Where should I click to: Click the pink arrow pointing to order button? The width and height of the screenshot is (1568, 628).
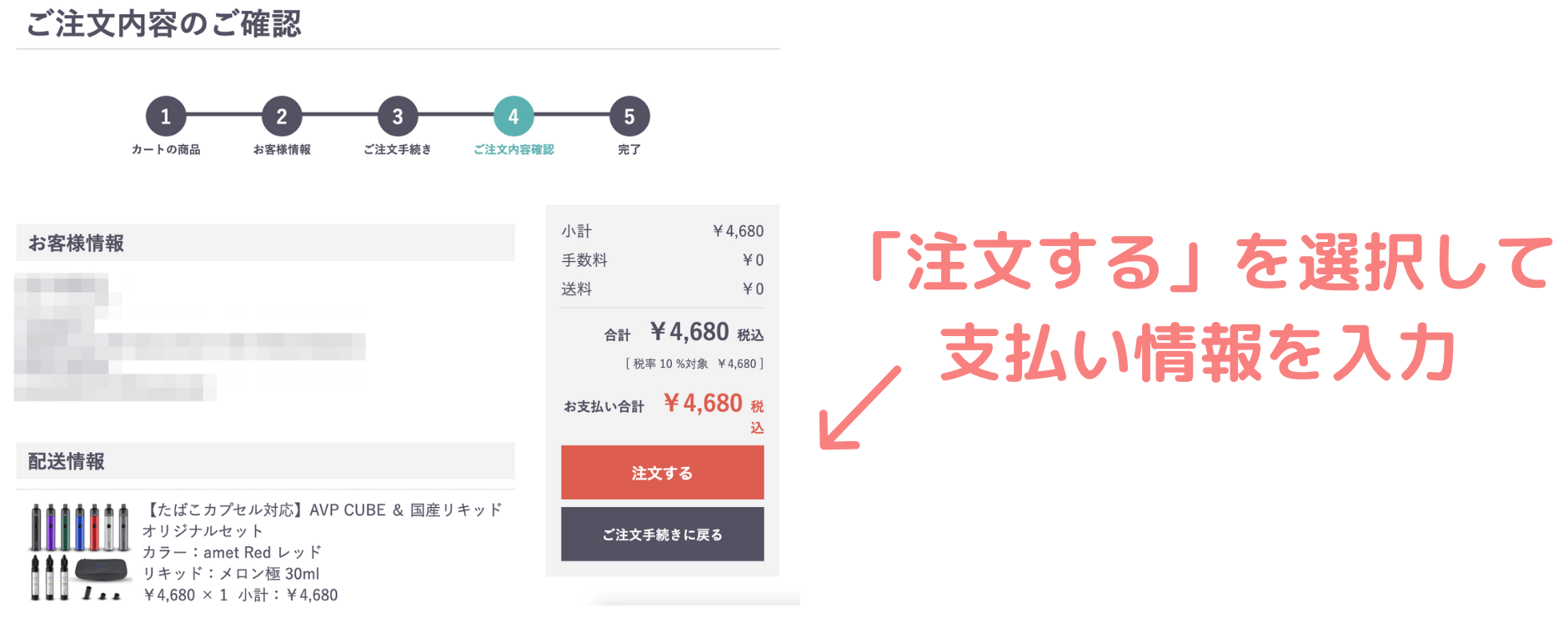(x=859, y=408)
